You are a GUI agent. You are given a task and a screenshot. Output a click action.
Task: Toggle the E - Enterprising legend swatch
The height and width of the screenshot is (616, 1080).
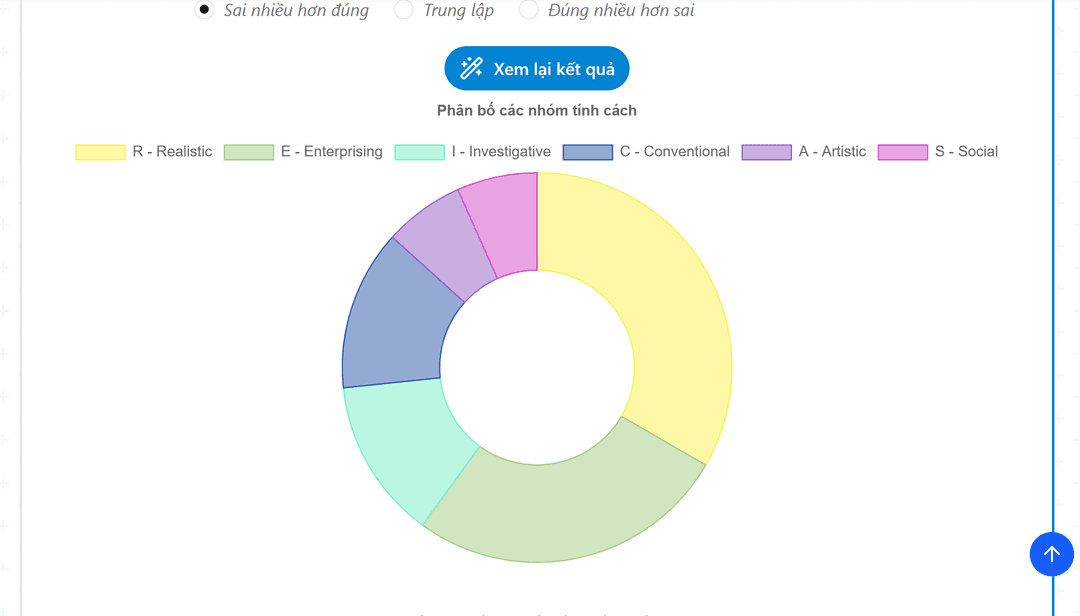click(x=248, y=152)
